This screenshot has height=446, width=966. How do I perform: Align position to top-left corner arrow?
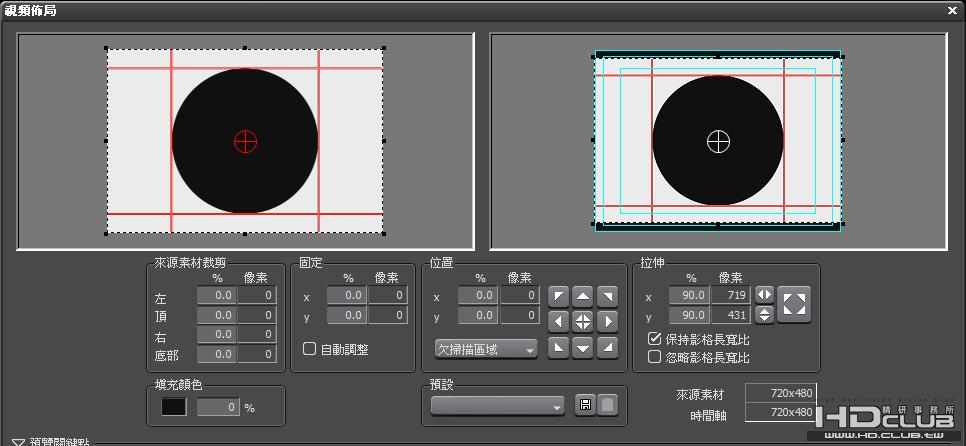(x=559, y=296)
